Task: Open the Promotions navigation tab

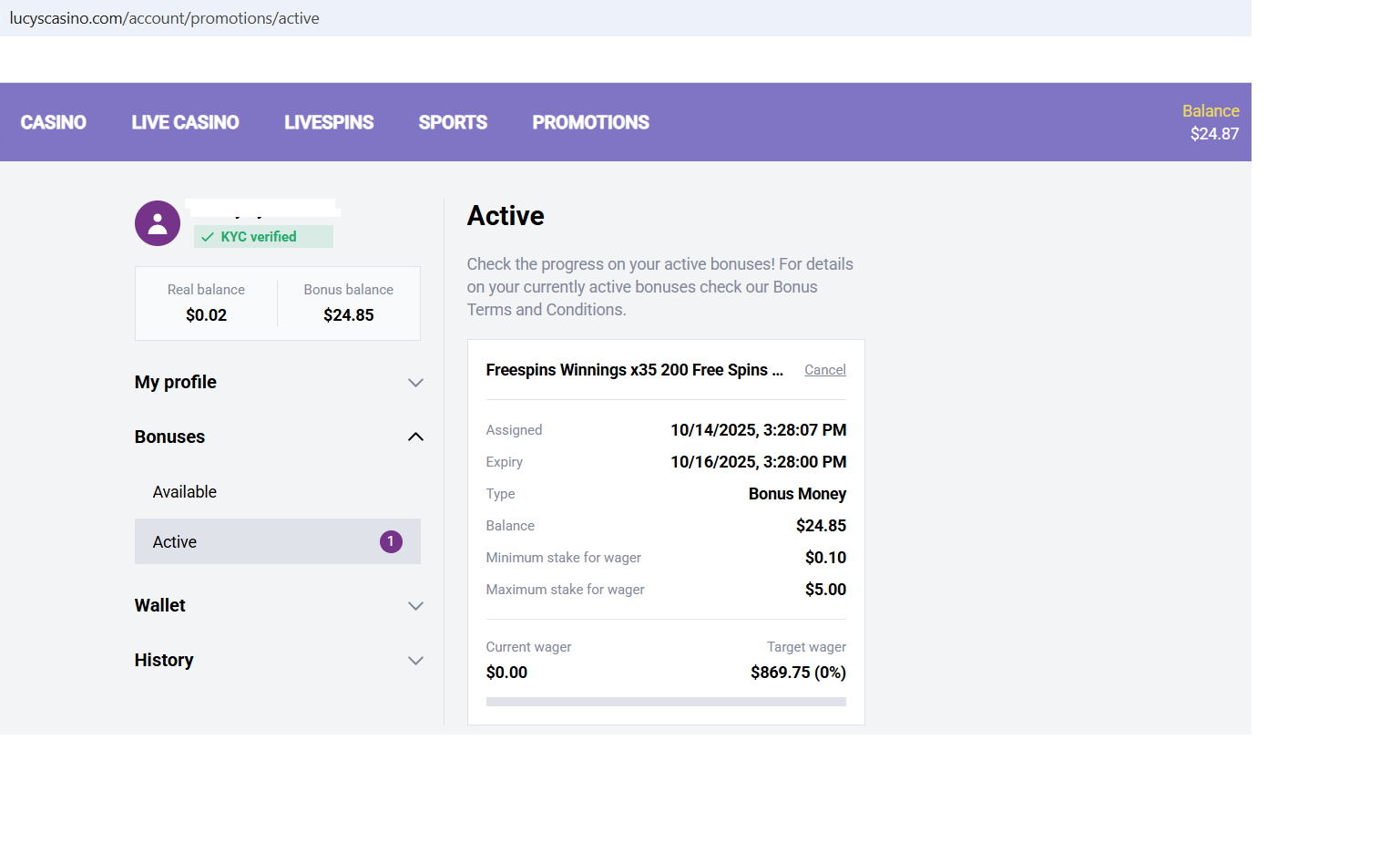Action: click(590, 122)
